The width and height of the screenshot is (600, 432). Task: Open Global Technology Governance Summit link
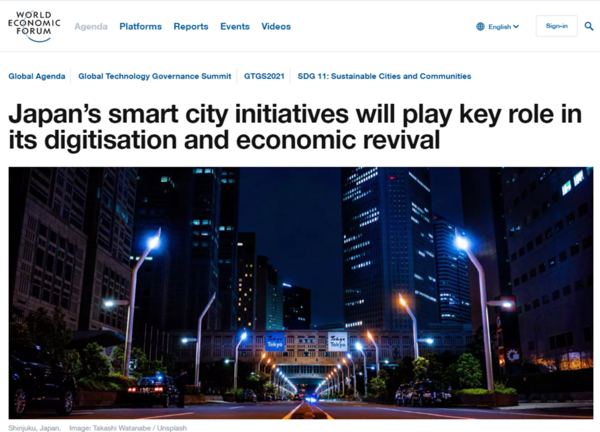pos(154,76)
